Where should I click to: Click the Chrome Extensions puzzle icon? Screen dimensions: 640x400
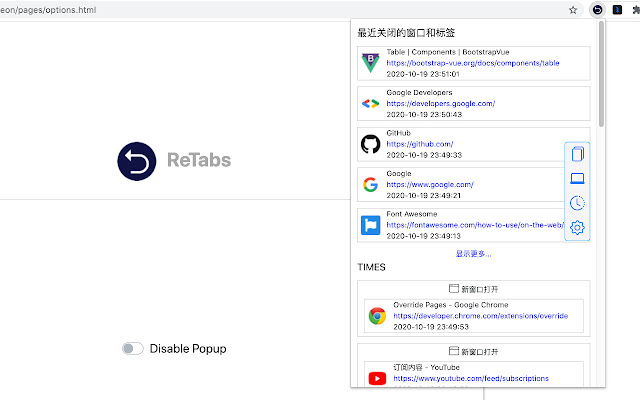(636, 9)
